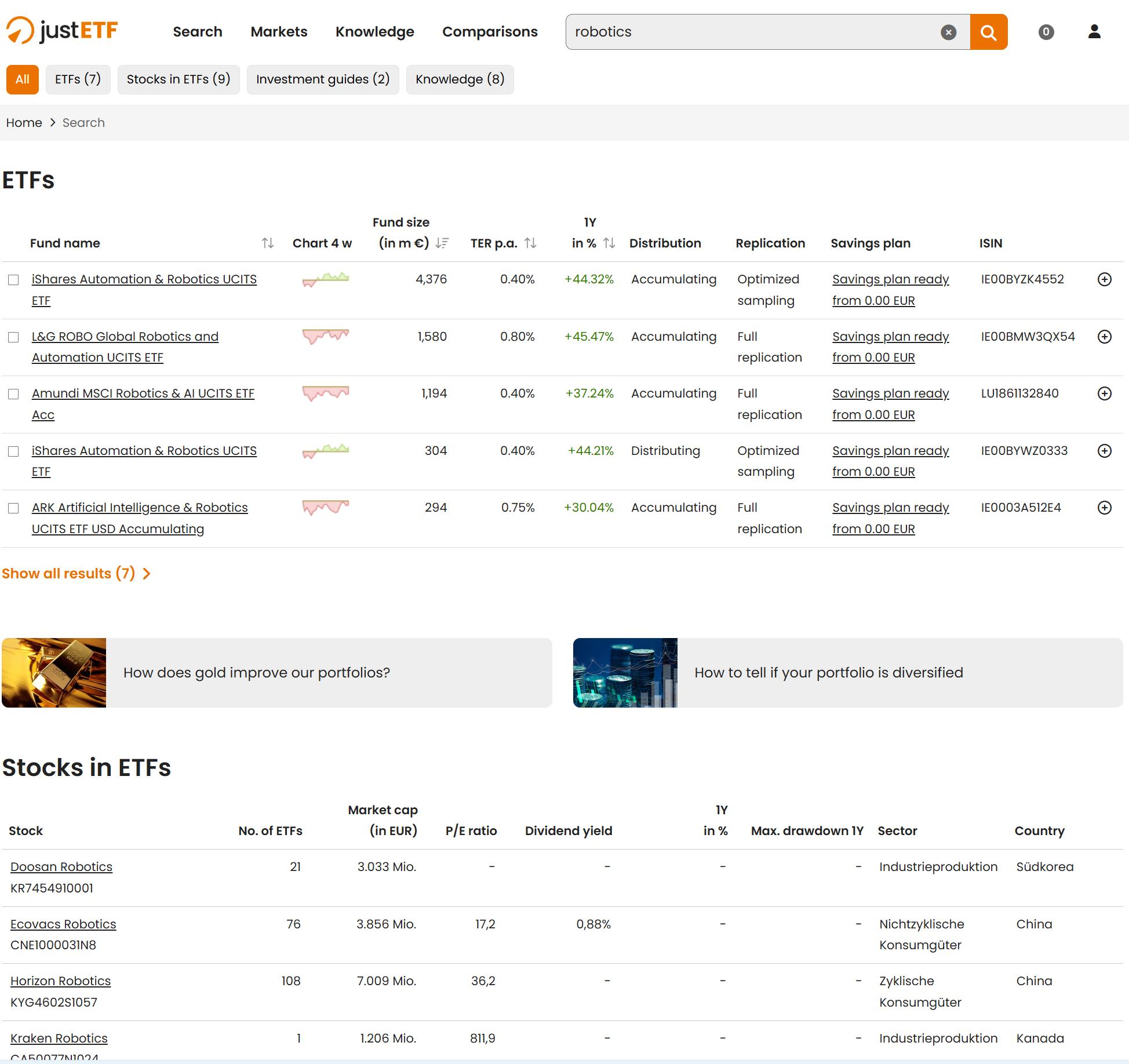Image resolution: width=1129 pixels, height=1064 pixels.
Task: Sort ETFs by Fund name
Action: [267, 243]
